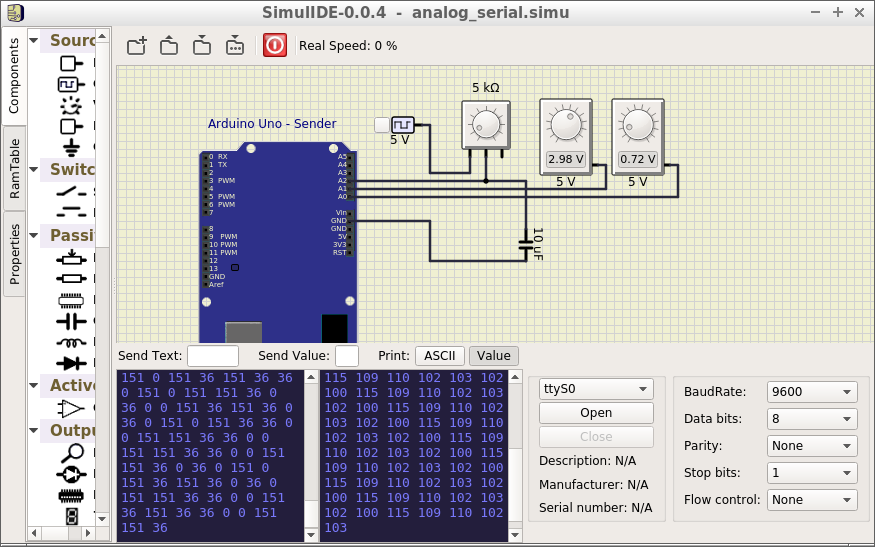Select the Clock source component icon
This screenshot has height=547, width=875.
[x=71, y=84]
